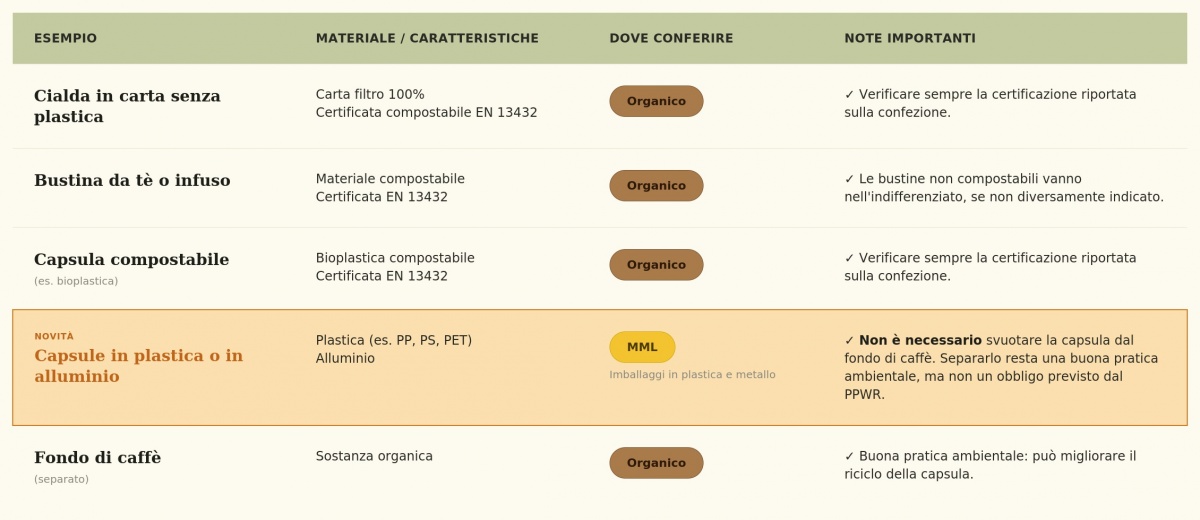The height and width of the screenshot is (520, 1200).
Task: Click the NOTE IMPORTANTI column header
Action: point(910,38)
